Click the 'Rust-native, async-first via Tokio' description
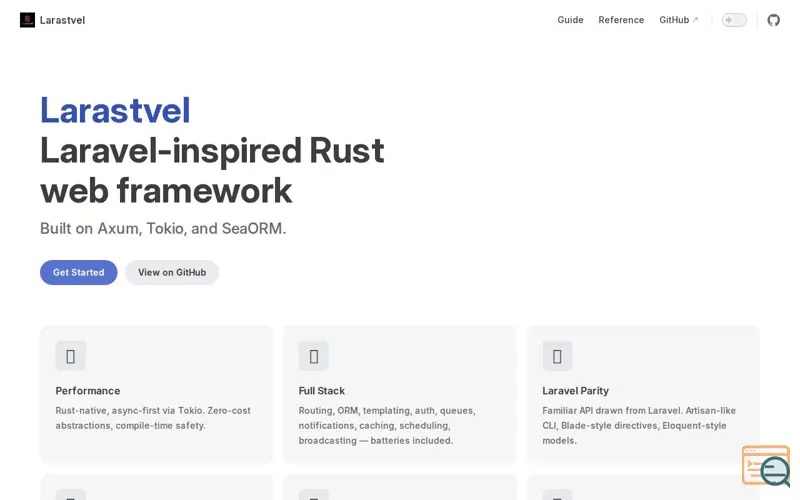The height and width of the screenshot is (500, 800). click(x=153, y=418)
